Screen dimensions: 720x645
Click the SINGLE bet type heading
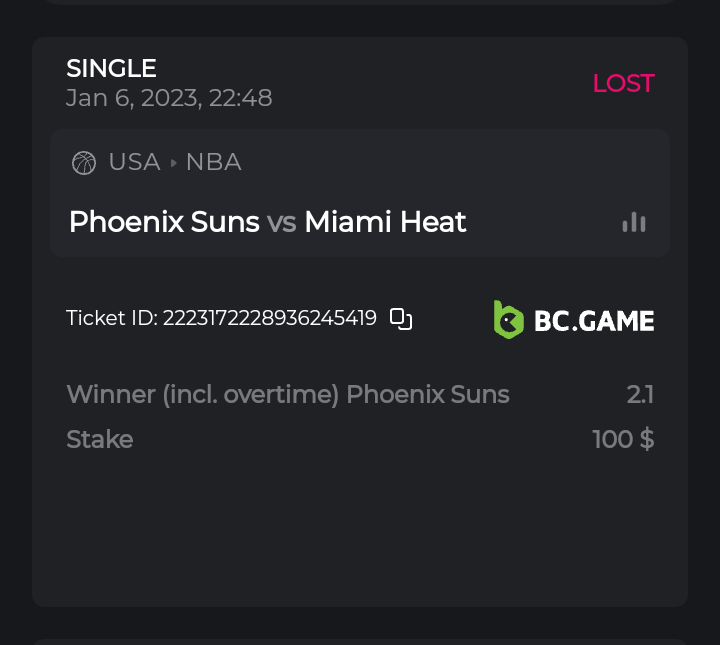(x=111, y=68)
